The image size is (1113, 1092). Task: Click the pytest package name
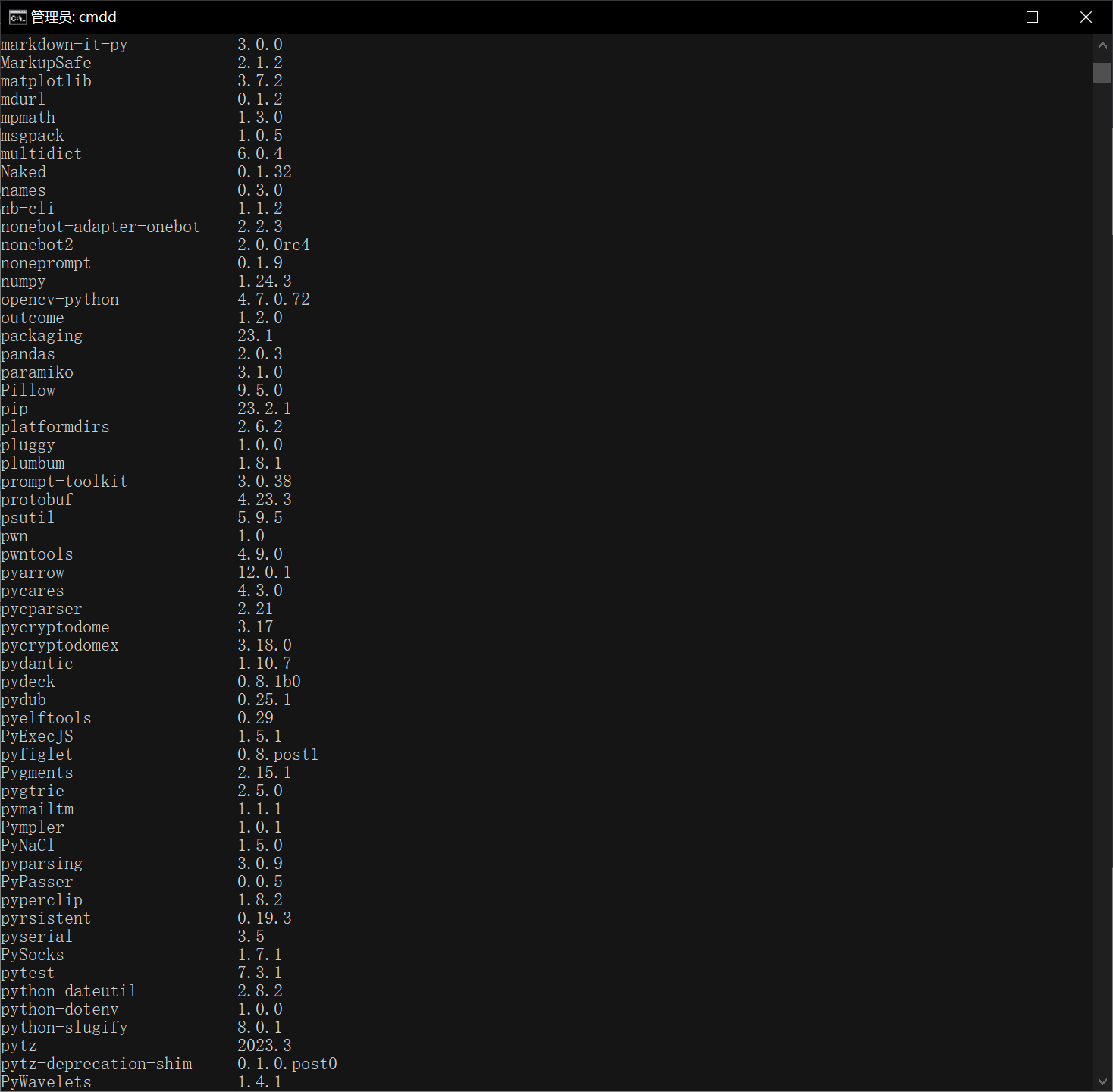point(28,973)
